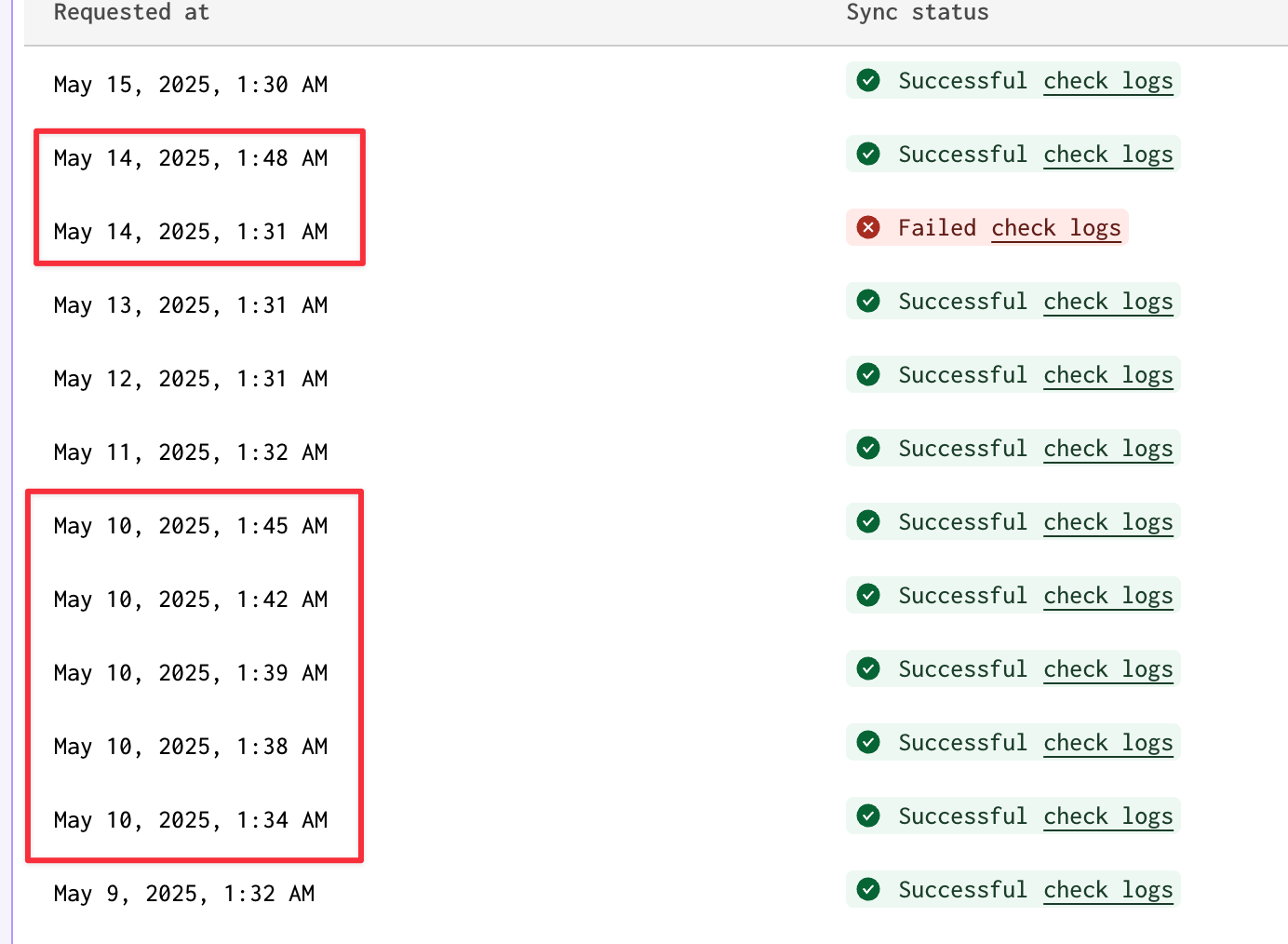Select the May 14, 2025, 1:31 AM row
Image resolution: width=1288 pixels, height=944 pixels.
[191, 232]
